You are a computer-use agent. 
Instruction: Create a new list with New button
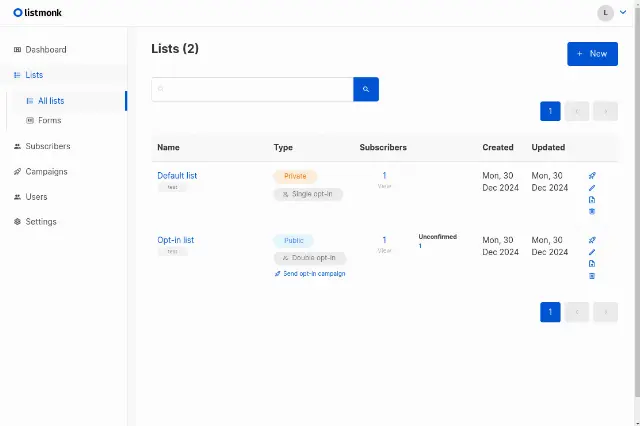(x=592, y=54)
